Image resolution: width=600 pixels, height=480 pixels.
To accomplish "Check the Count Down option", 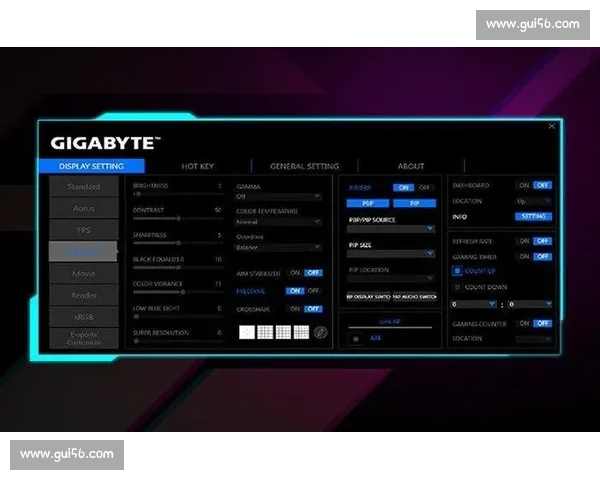I will point(457,287).
